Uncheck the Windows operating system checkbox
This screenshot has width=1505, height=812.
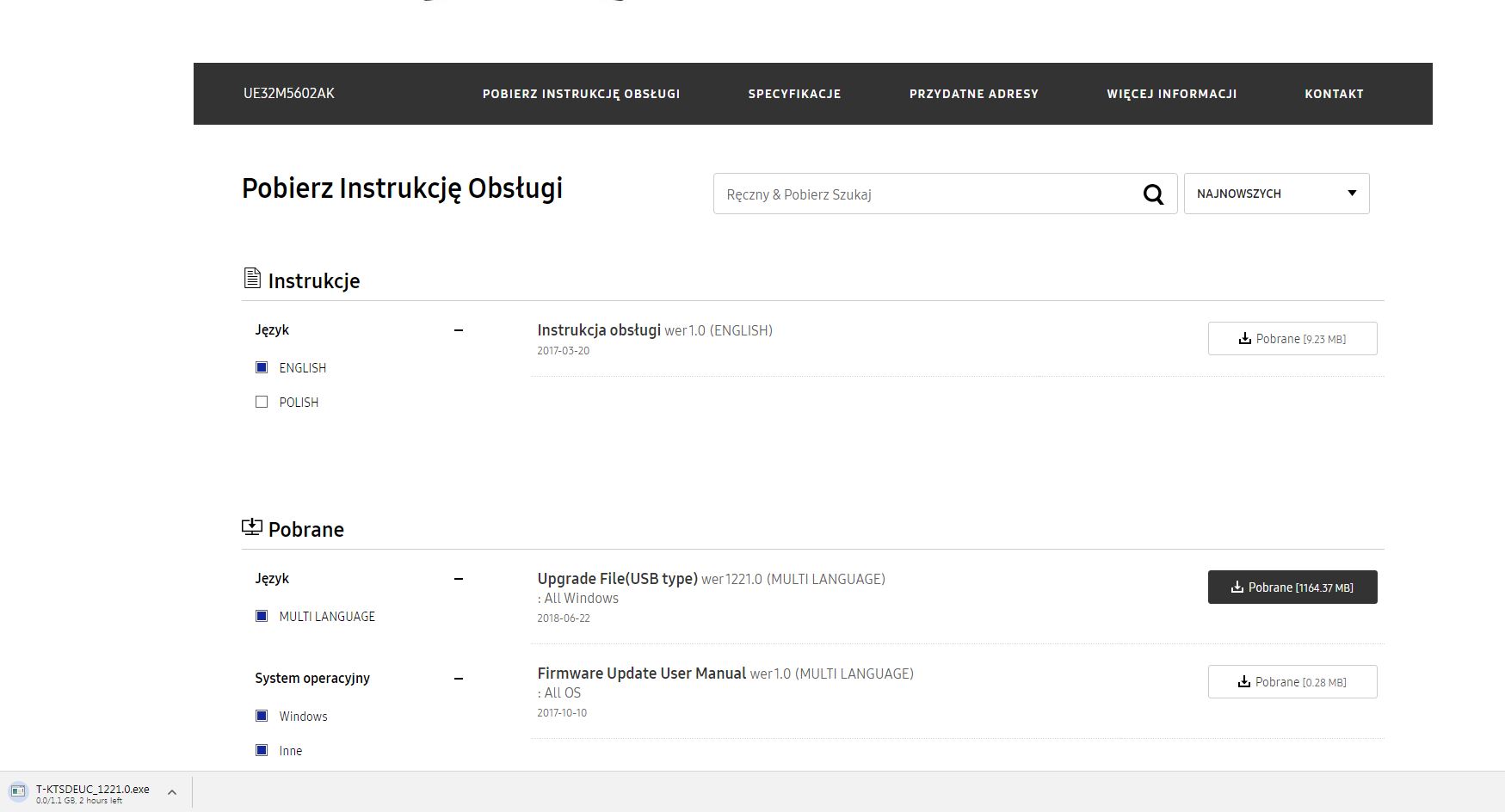(x=262, y=716)
